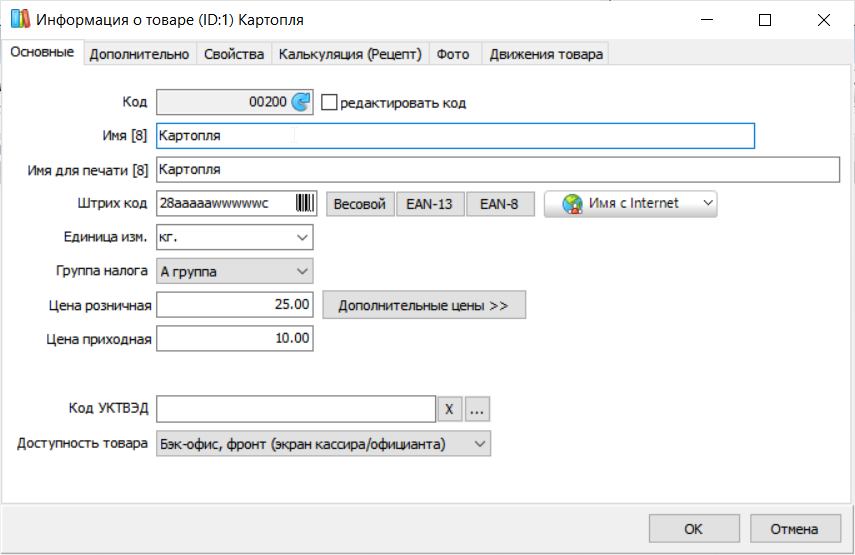Click the Весовой button
Viewport: 855px width, 555px height.
360,204
